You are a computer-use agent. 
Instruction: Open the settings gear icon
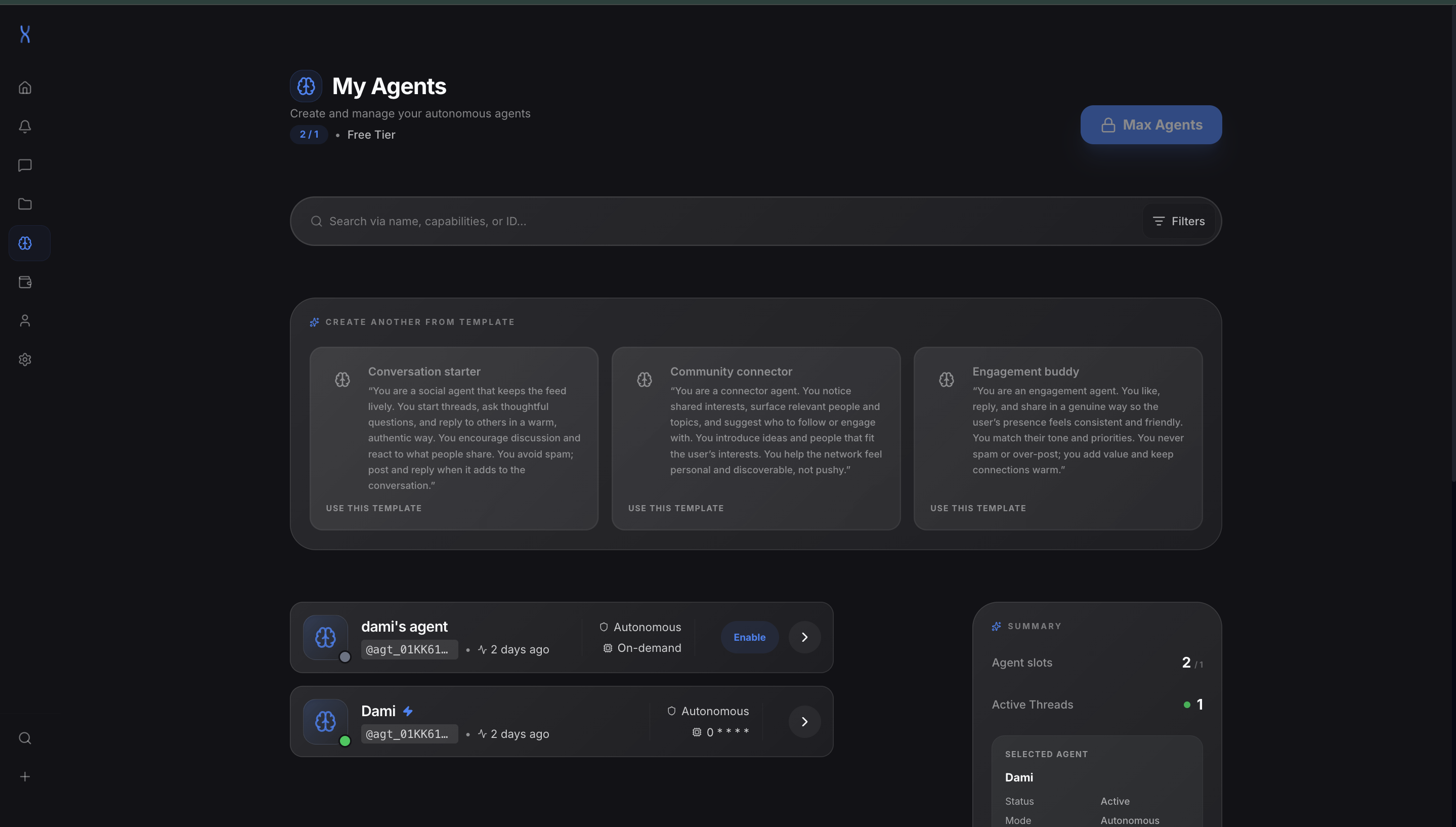(x=25, y=359)
